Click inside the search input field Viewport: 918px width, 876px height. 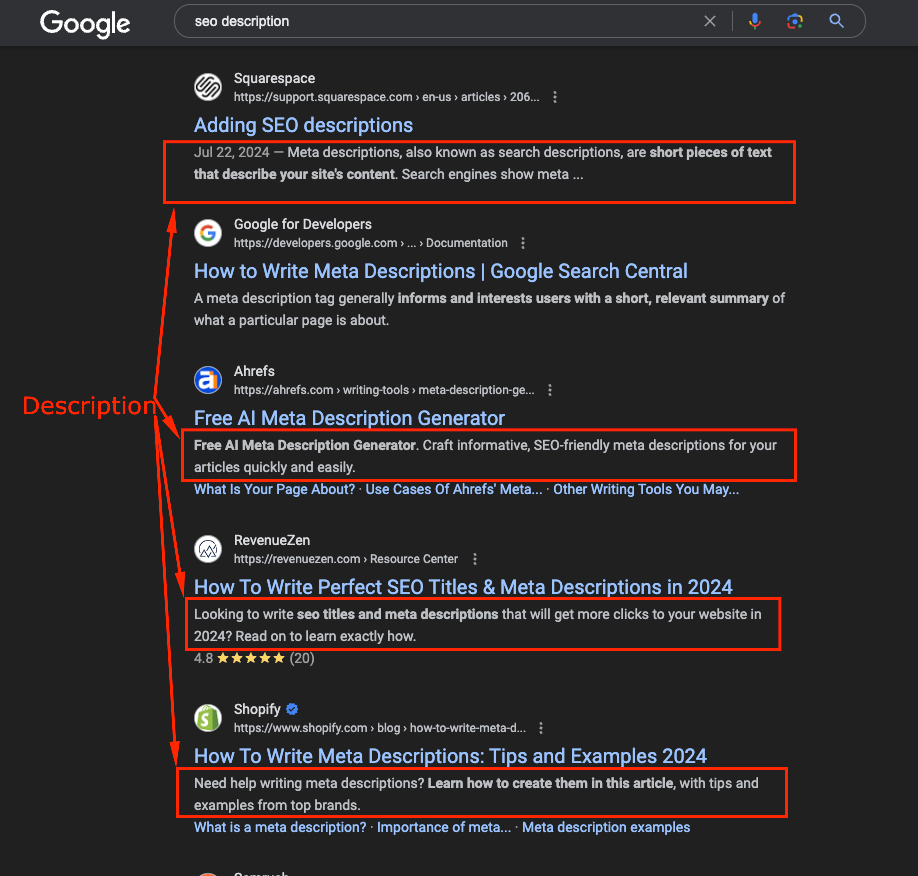click(x=400, y=20)
